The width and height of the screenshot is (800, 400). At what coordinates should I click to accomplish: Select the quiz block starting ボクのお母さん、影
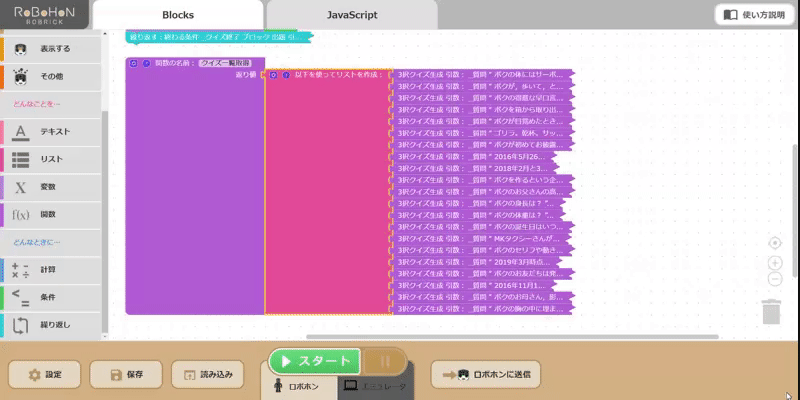483,297
